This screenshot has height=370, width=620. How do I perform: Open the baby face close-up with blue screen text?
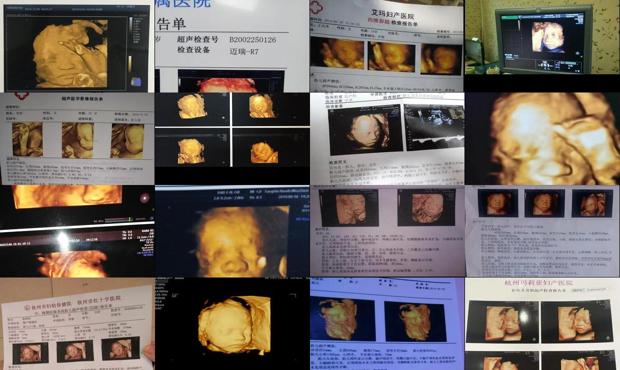click(x=232, y=231)
